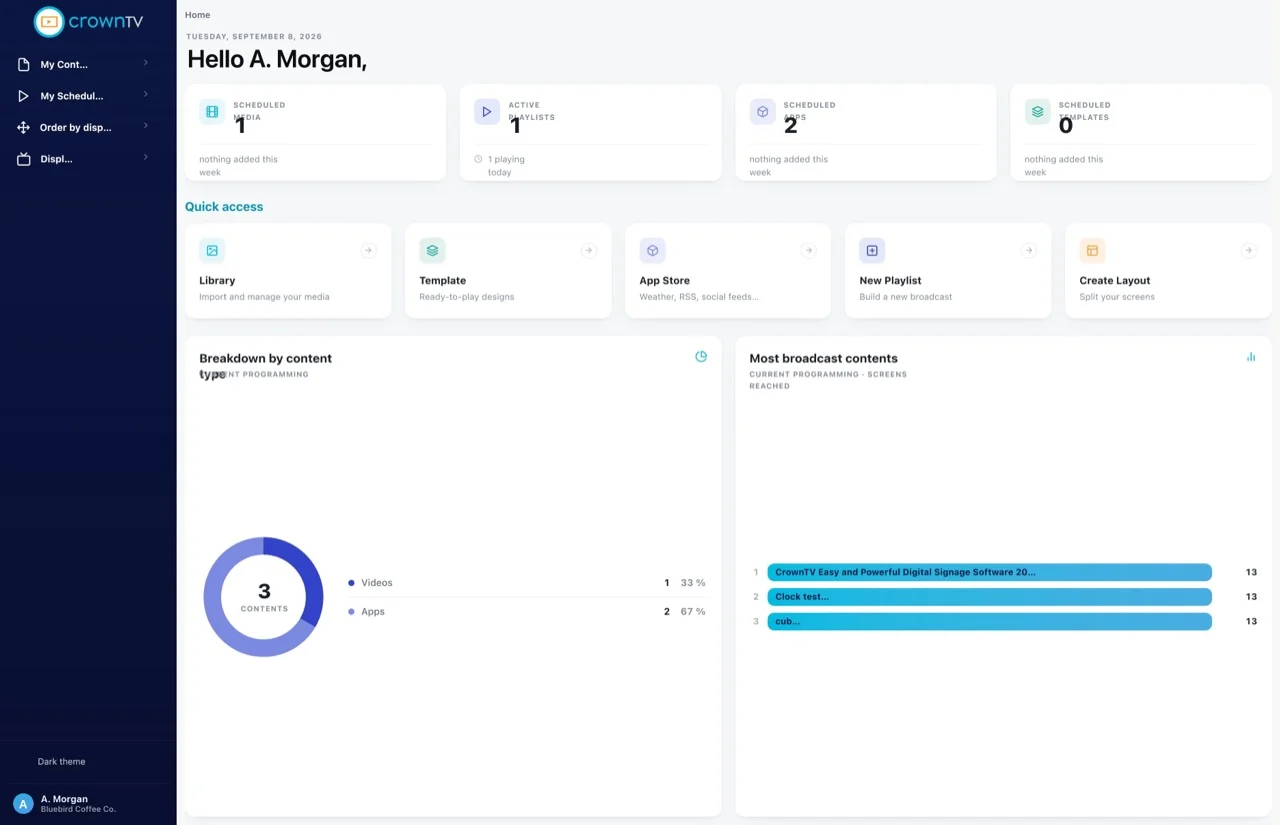Click the Weather, RSS, social feeds... subtitle
This screenshot has width=1280, height=825.
[699, 297]
